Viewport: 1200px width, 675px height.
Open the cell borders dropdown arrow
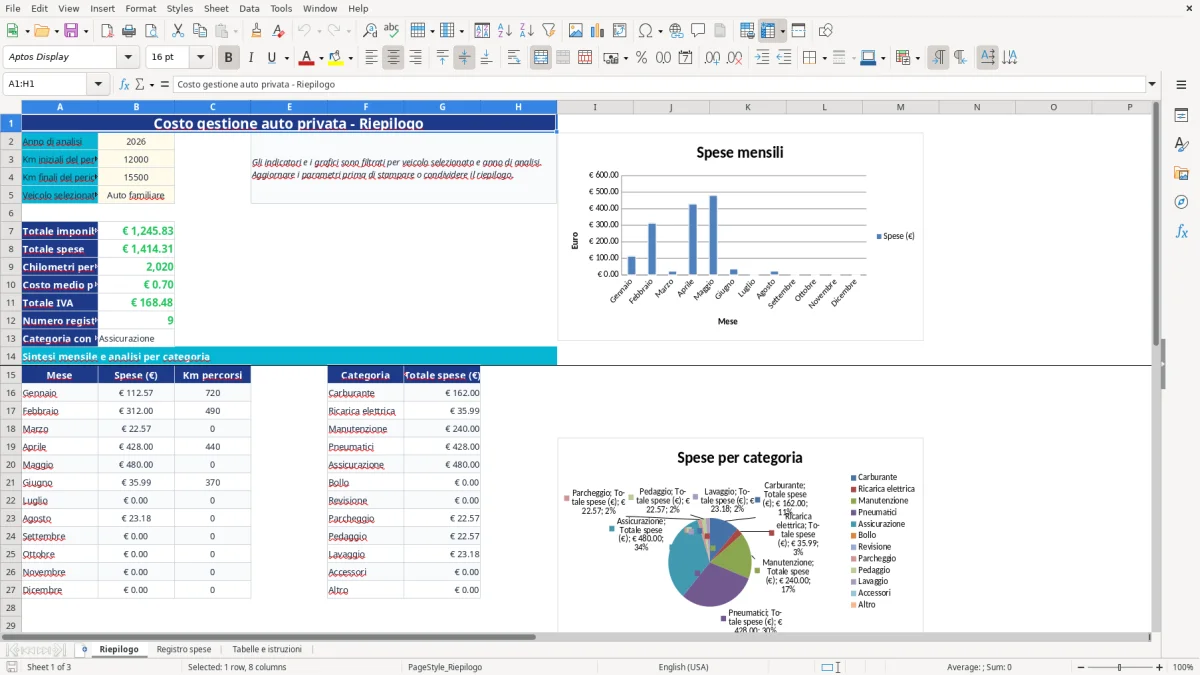click(x=826, y=58)
